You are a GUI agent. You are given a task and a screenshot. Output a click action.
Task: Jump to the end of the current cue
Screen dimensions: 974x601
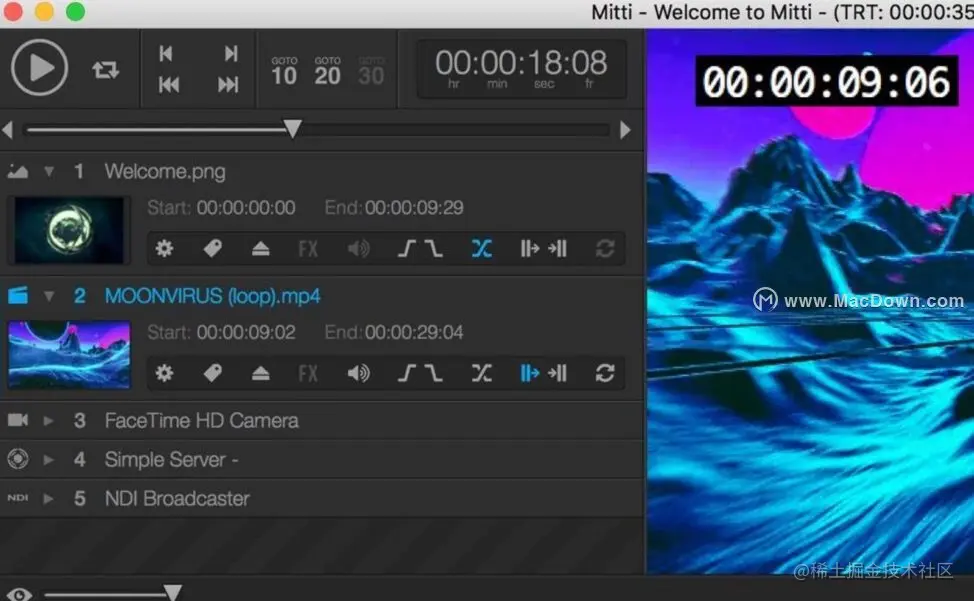point(230,54)
